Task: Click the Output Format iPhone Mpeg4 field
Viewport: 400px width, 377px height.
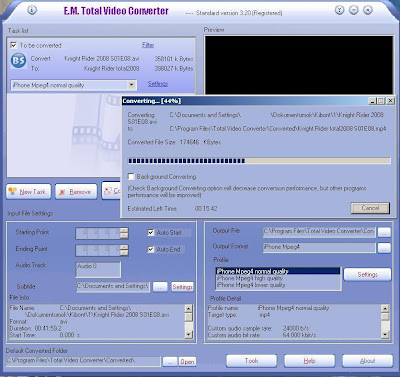Action: (319, 247)
